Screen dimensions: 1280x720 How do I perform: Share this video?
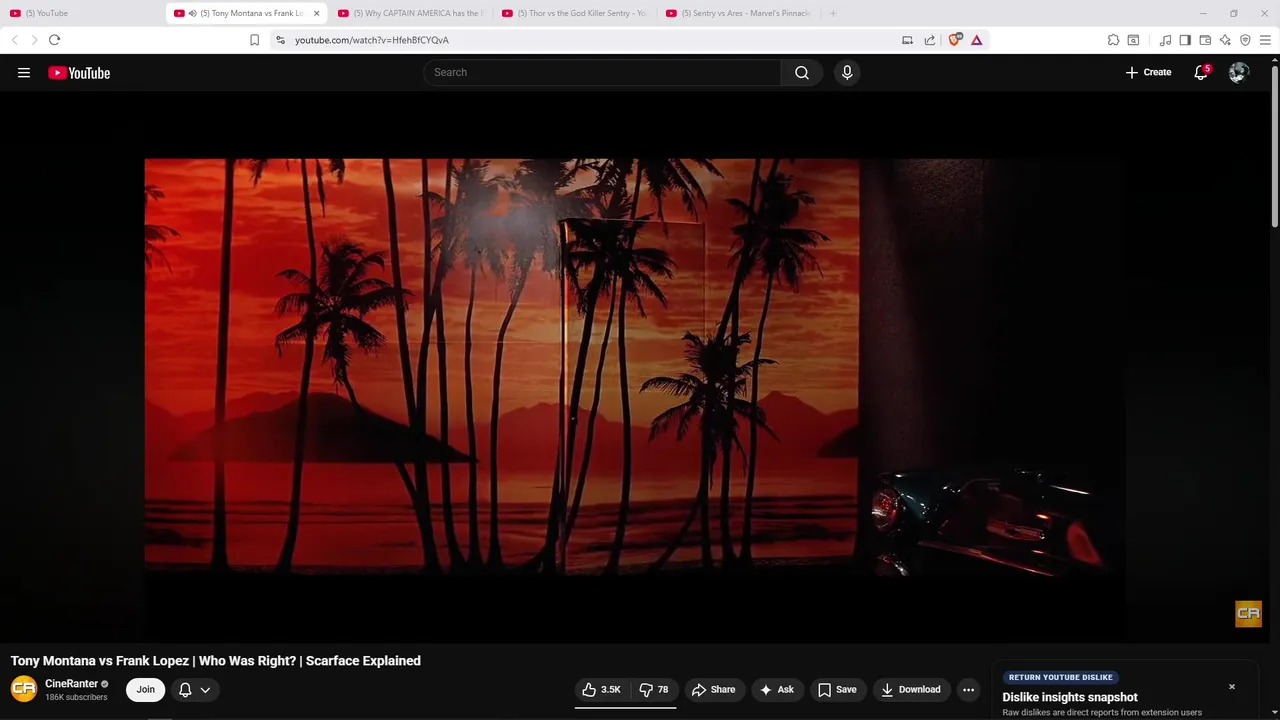tap(713, 689)
